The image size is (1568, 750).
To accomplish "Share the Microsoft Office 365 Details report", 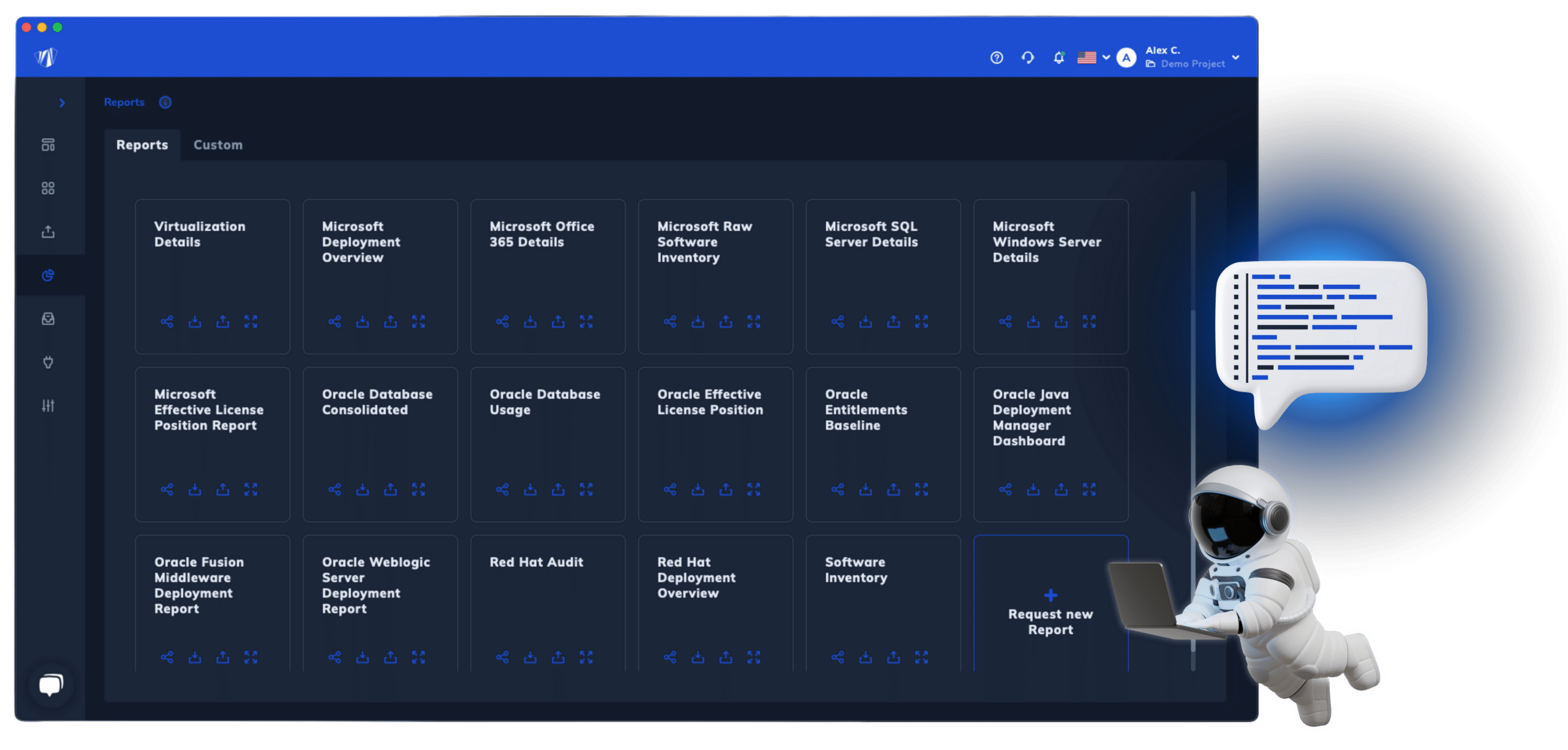I will [502, 322].
